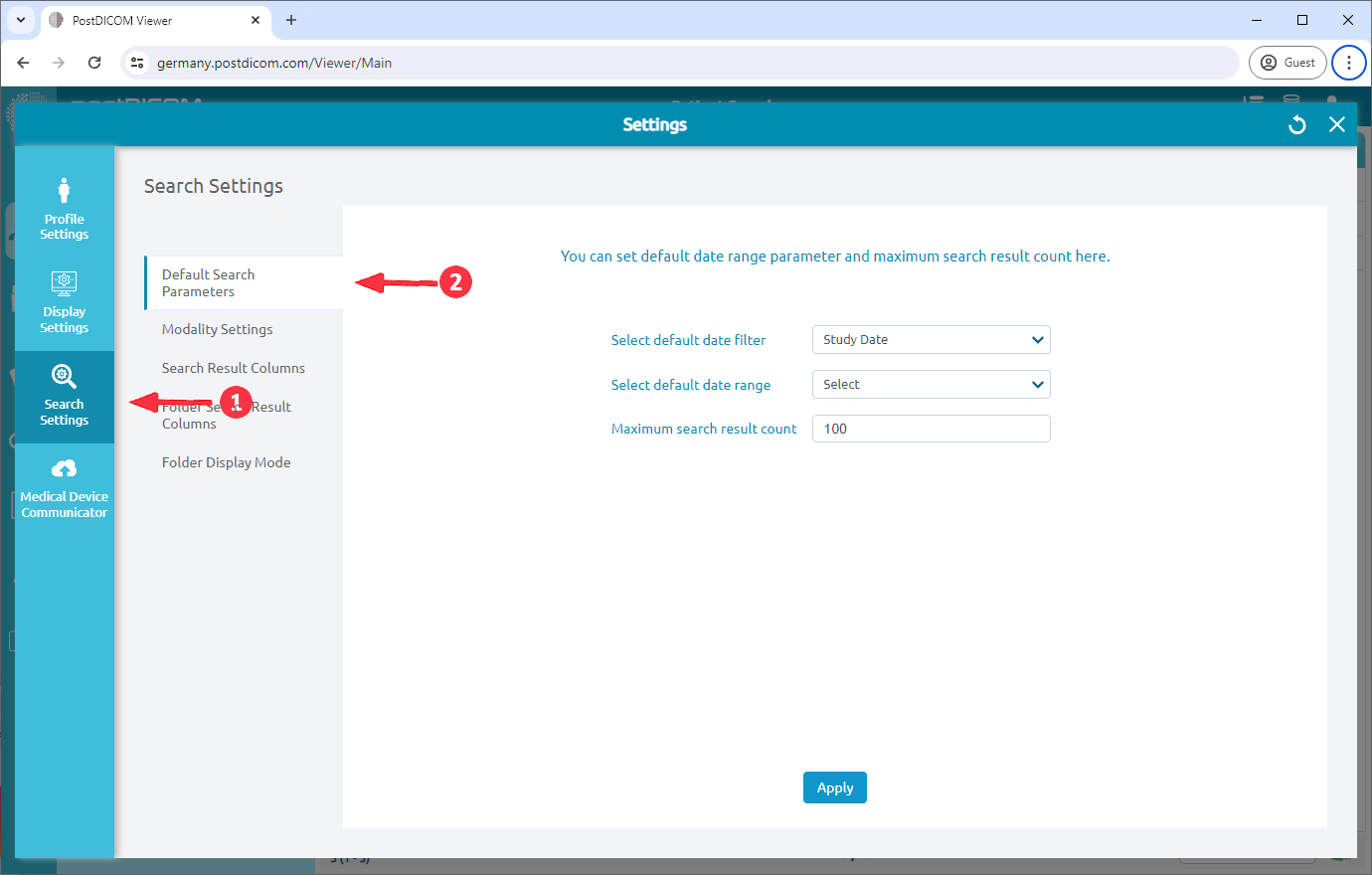
Task: Open the Folder Display Mode section
Action: (226, 461)
